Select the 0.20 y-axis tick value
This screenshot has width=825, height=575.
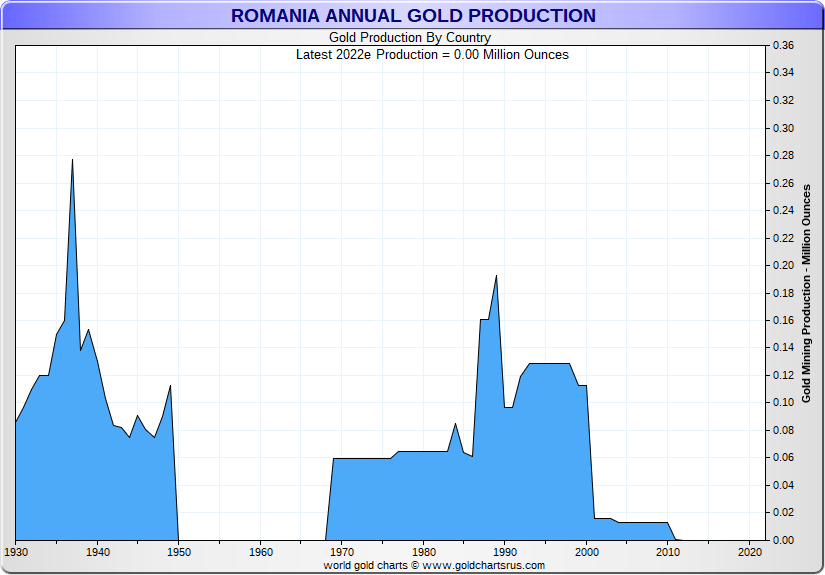(783, 266)
